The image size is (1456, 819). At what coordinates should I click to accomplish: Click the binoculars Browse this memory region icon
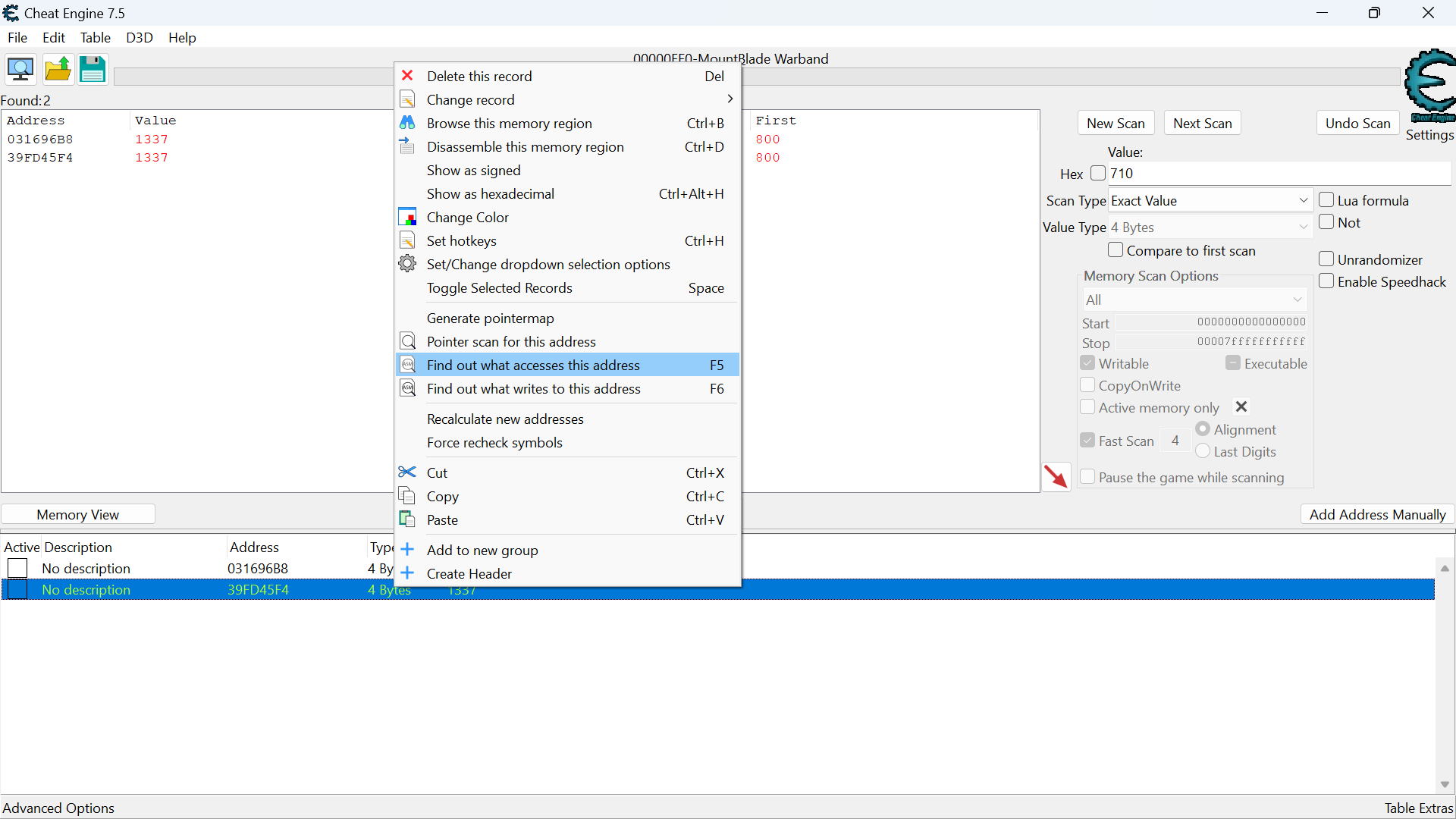coord(407,123)
